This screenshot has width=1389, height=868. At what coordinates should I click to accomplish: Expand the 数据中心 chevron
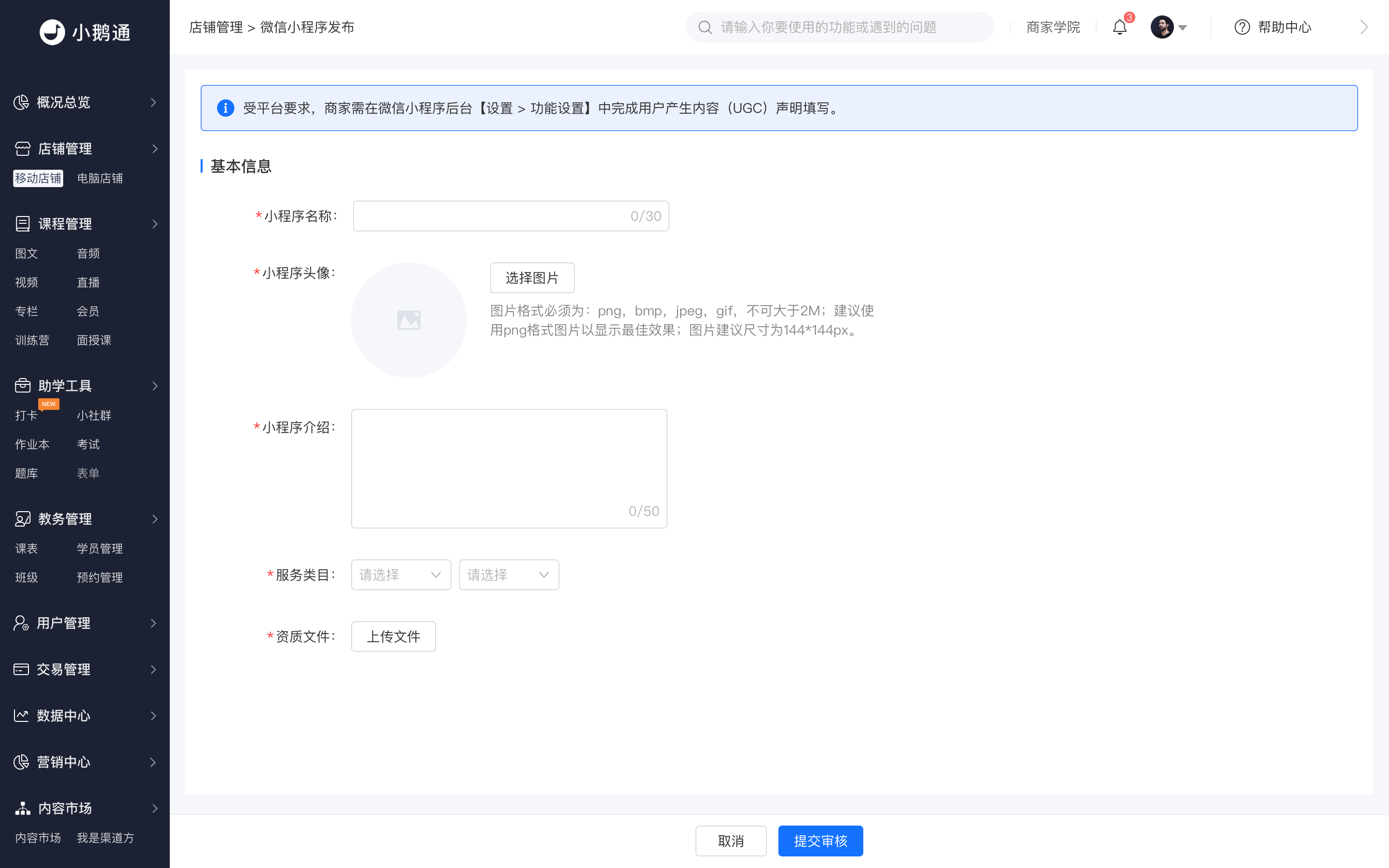coord(153,715)
